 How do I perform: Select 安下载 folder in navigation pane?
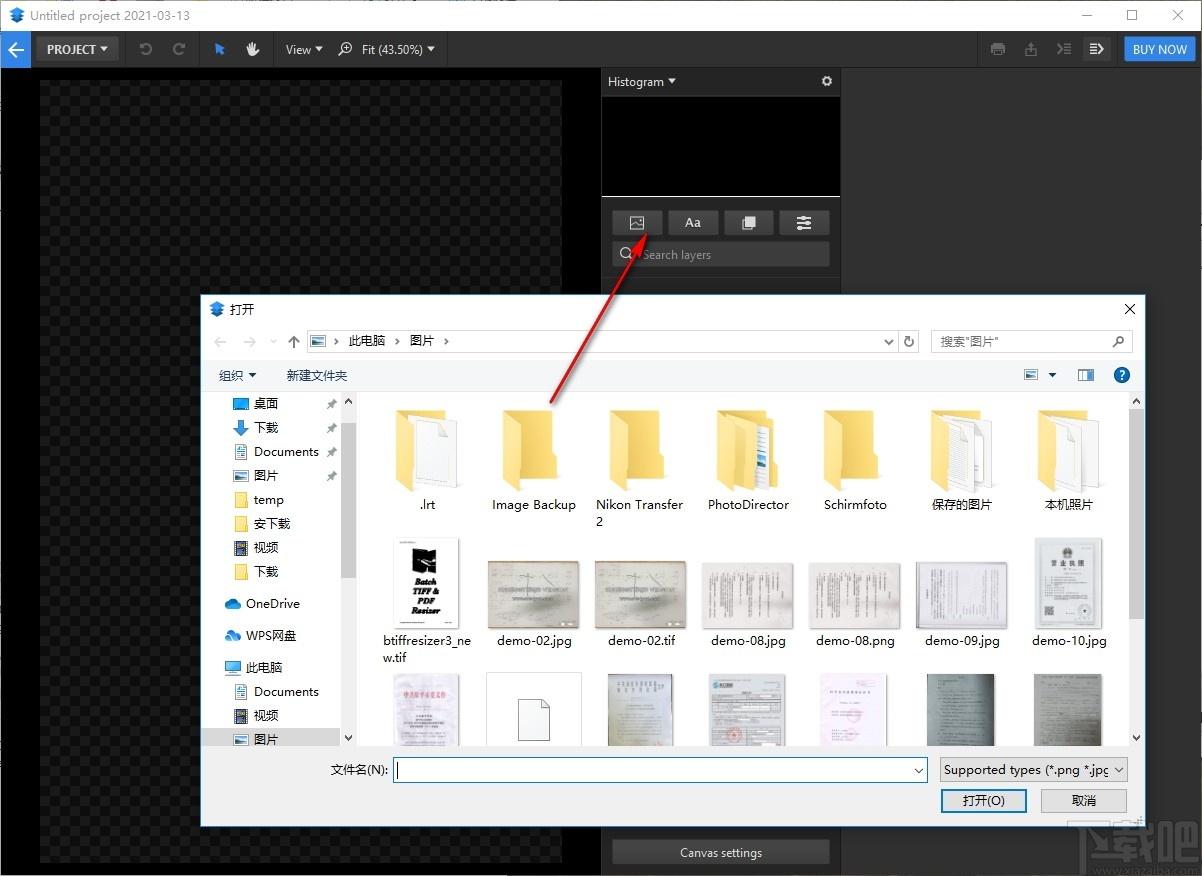pos(271,524)
